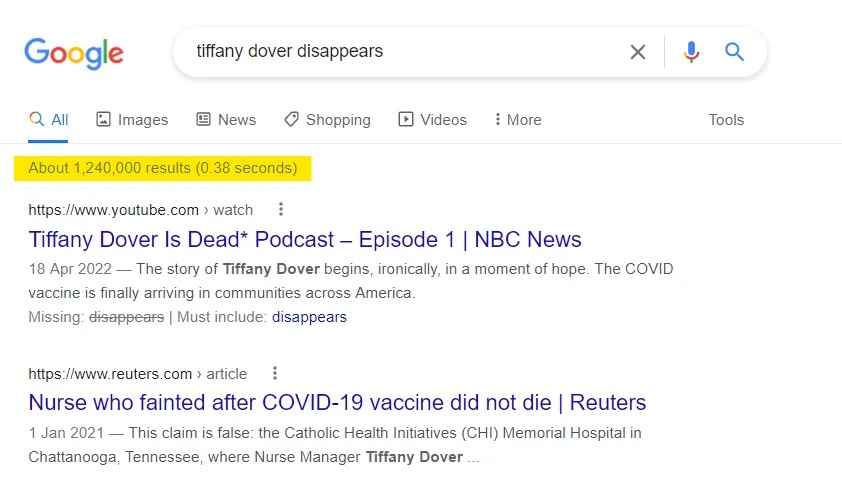Screen dimensions: 842x484
Task: Click the 1 Jan 2021 snippet date
Action: click(x=66, y=433)
